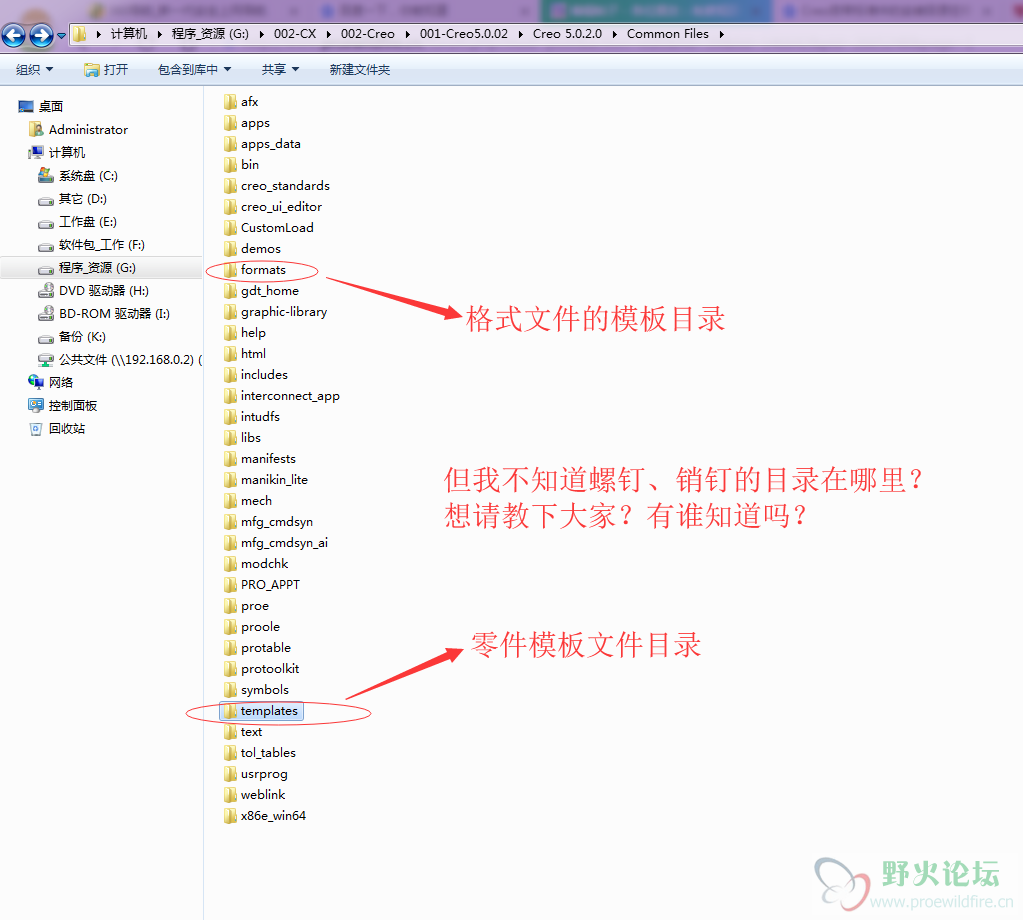Viewport: 1023px width, 920px height.
Task: Click 002-Creo breadcrumb in address bar
Action: (x=367, y=34)
